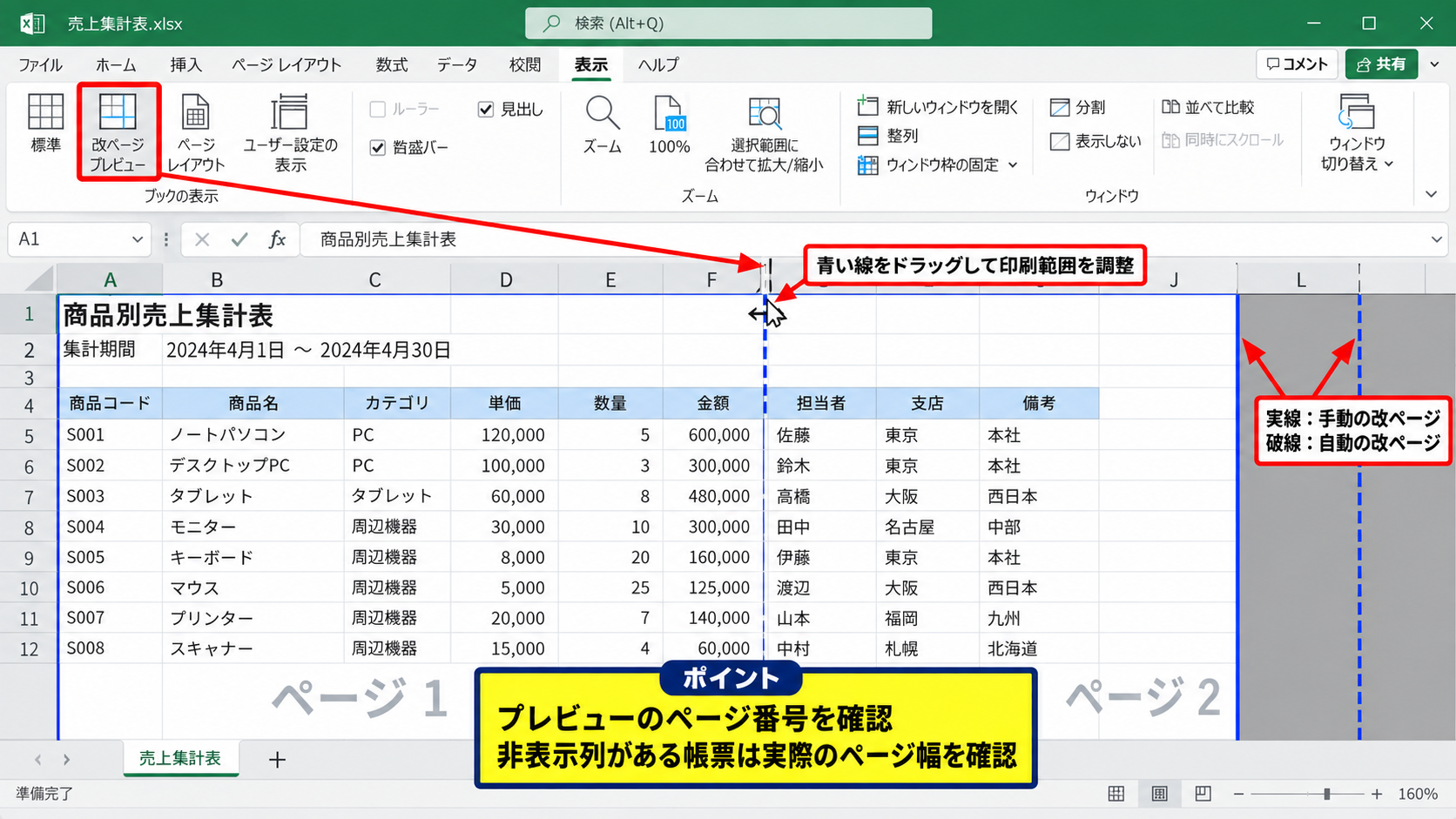Click the zoom slider handle

[1326, 794]
